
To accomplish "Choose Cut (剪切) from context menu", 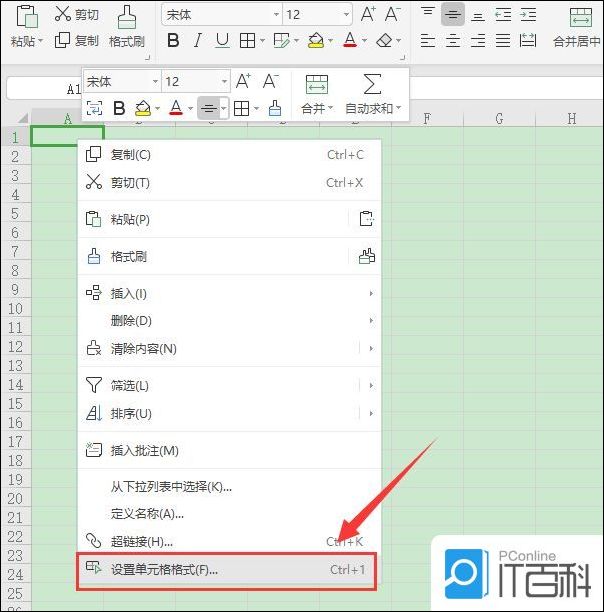I will coord(229,182).
